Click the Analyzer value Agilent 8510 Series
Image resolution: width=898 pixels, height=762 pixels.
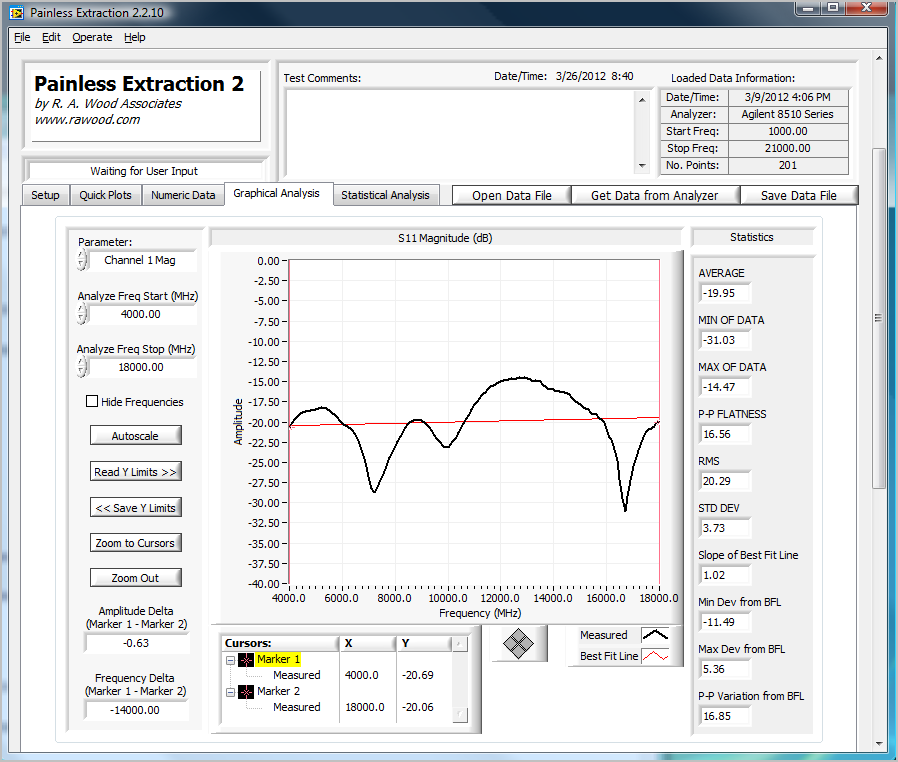788,115
